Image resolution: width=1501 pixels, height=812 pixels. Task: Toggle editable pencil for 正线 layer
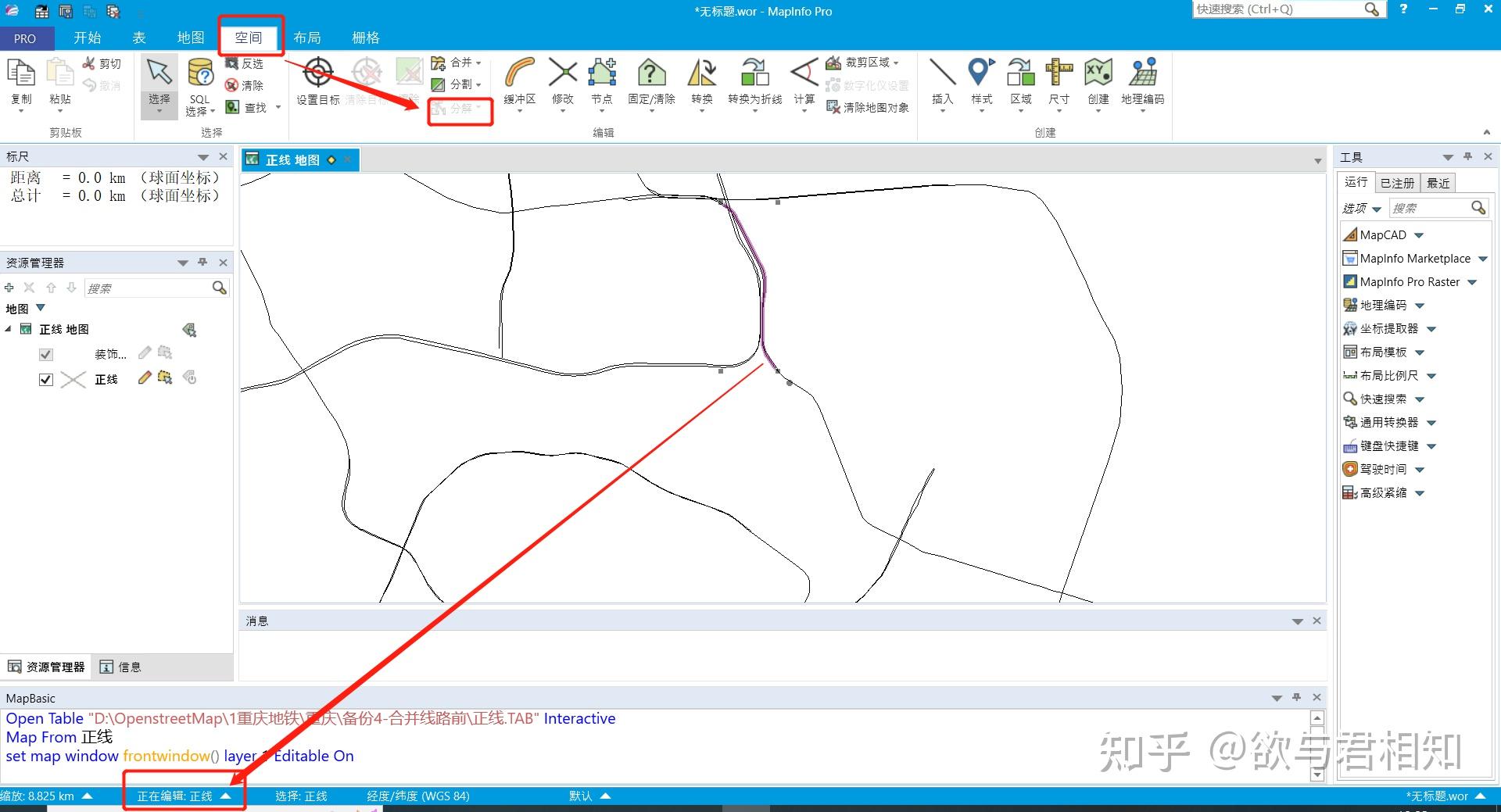(144, 378)
